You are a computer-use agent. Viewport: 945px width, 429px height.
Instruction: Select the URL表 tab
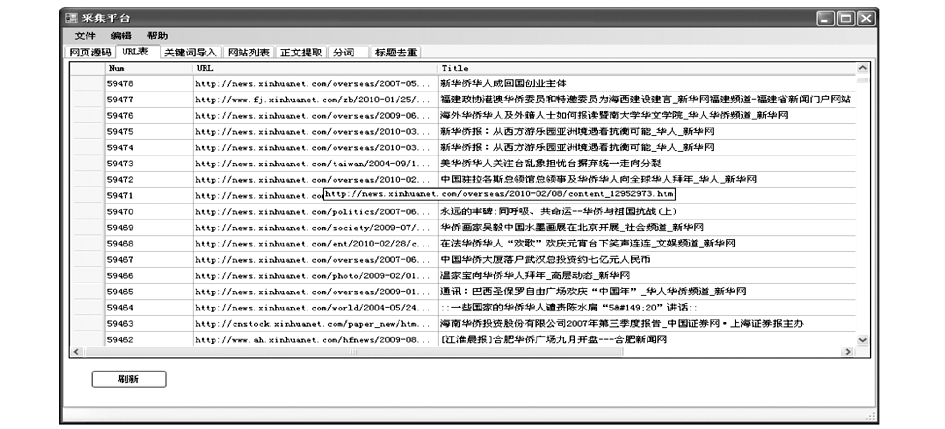tap(137, 52)
